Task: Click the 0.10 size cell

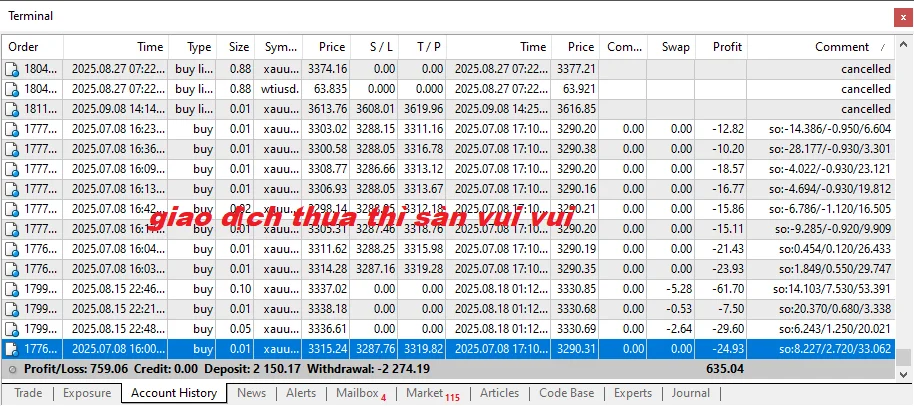Action: pos(235,290)
